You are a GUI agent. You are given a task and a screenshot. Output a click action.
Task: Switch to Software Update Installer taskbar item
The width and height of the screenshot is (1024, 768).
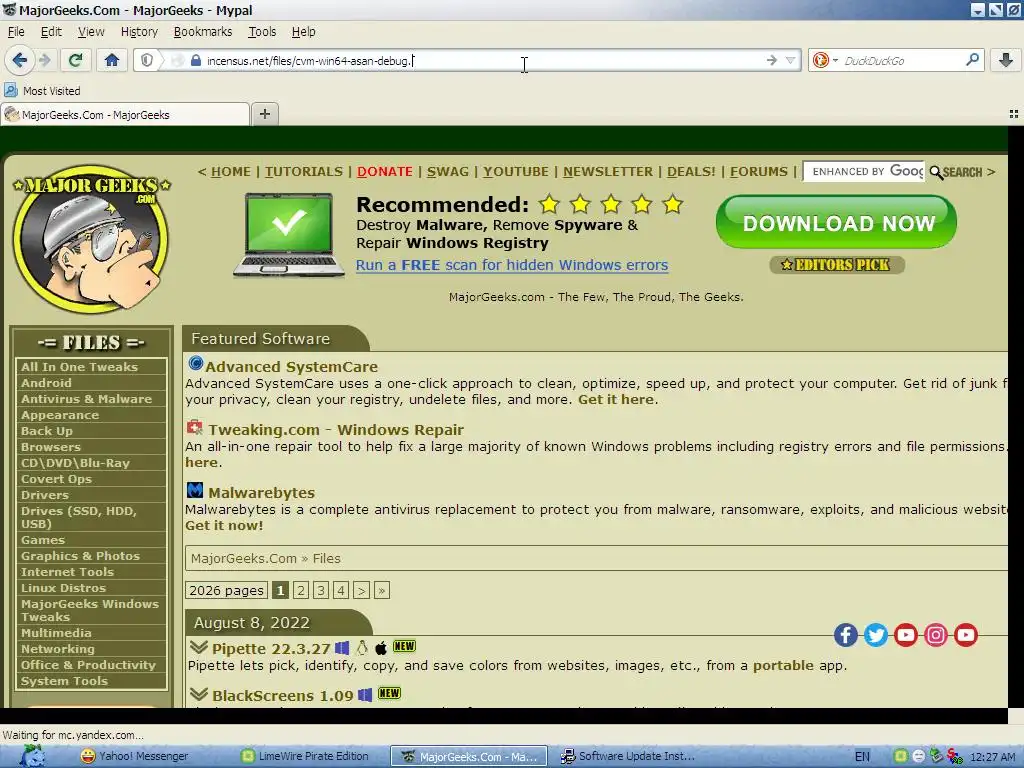[x=630, y=756]
